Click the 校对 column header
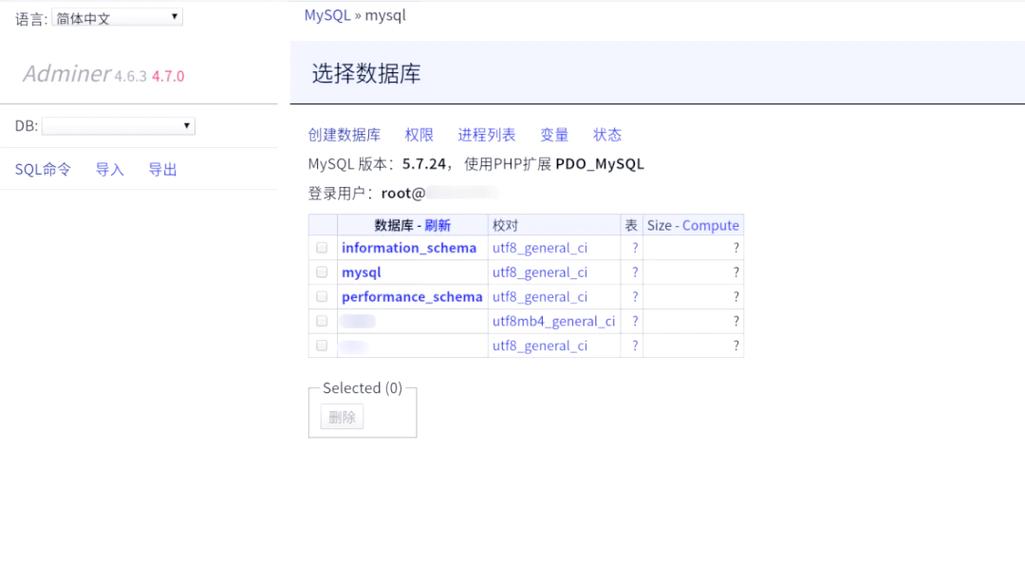This screenshot has width=1025, height=580. pos(505,226)
